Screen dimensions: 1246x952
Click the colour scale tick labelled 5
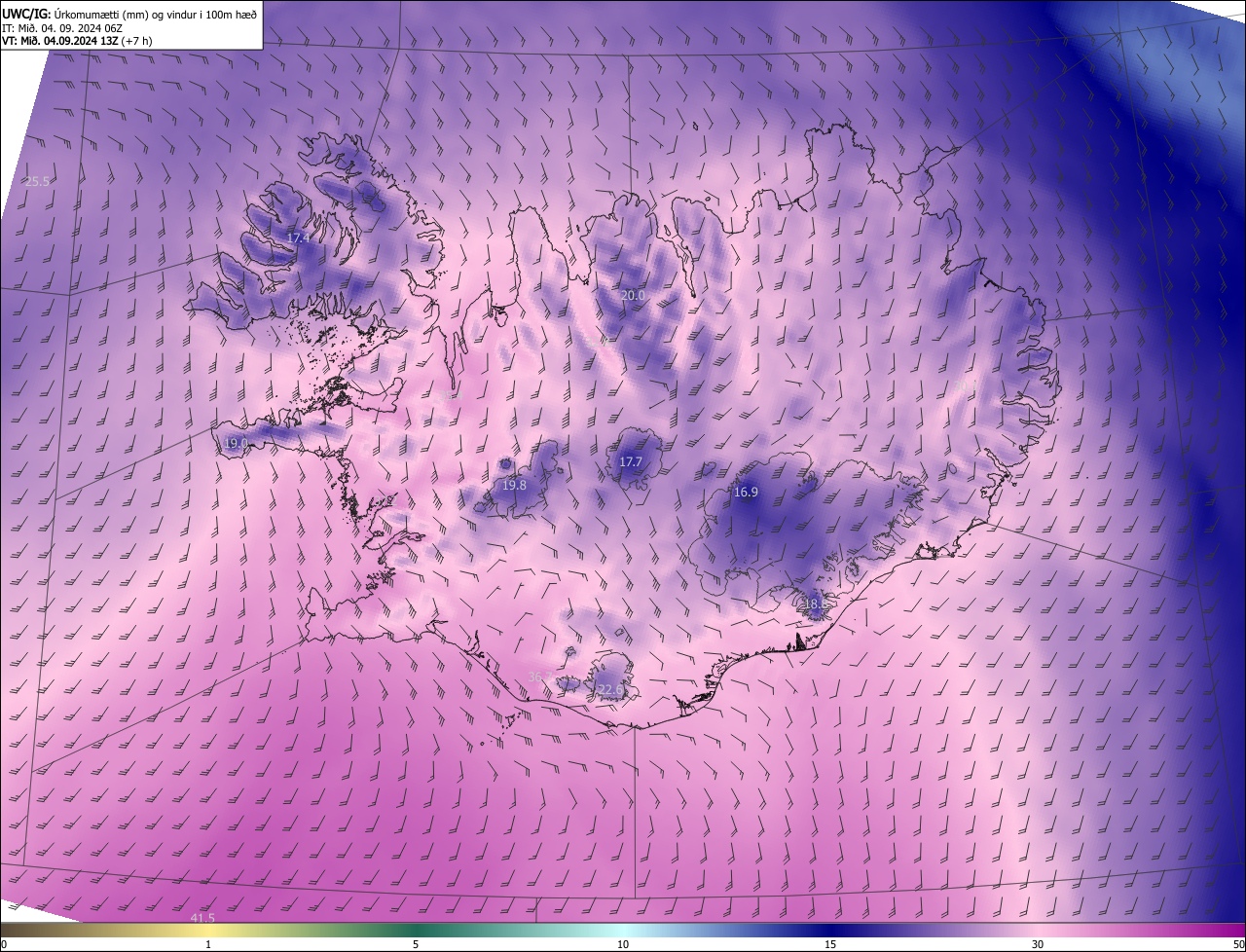click(x=416, y=944)
